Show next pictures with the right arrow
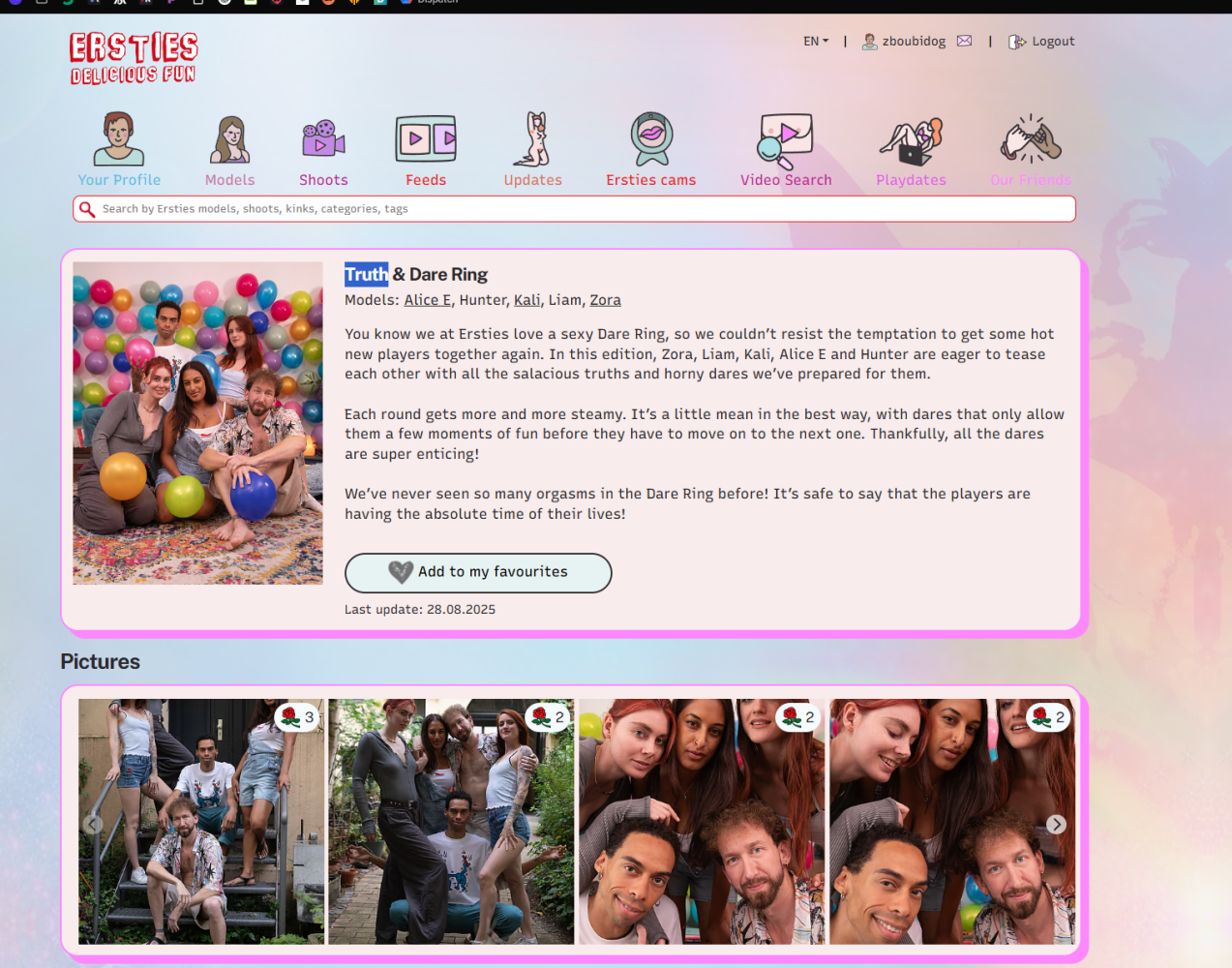 pos(1056,825)
